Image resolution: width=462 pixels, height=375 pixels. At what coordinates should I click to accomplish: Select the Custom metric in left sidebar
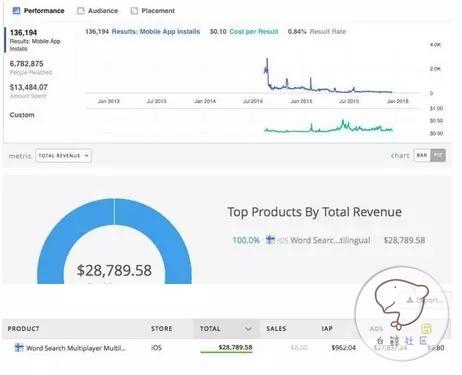[22, 115]
